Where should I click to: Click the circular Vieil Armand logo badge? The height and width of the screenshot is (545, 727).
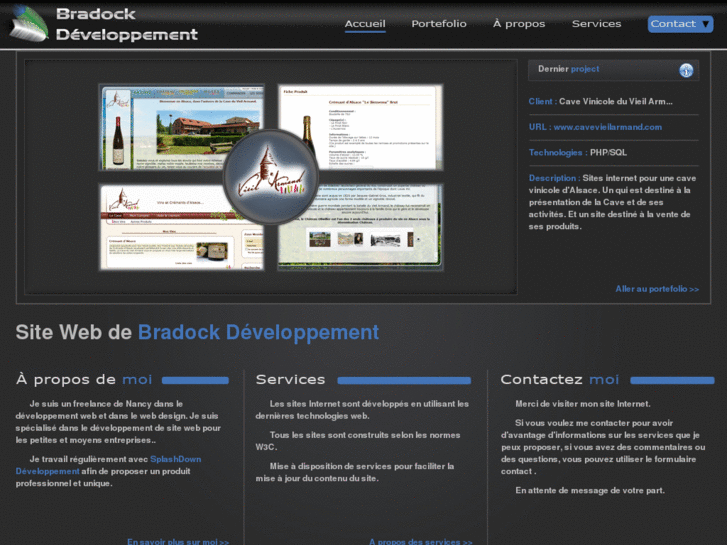270,177
